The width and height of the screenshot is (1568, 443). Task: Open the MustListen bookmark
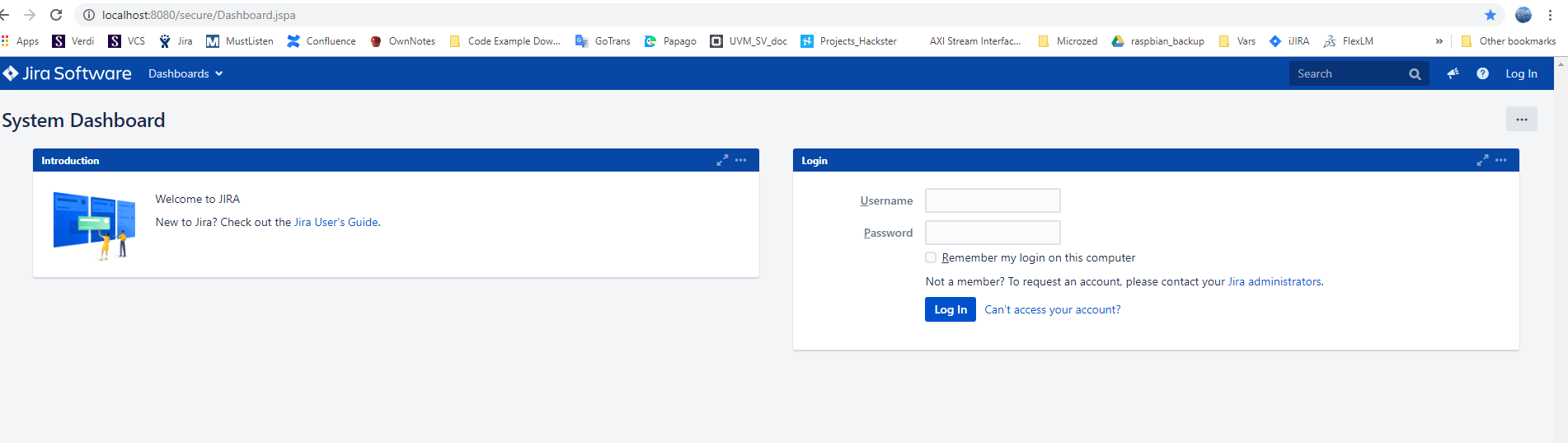(x=240, y=41)
